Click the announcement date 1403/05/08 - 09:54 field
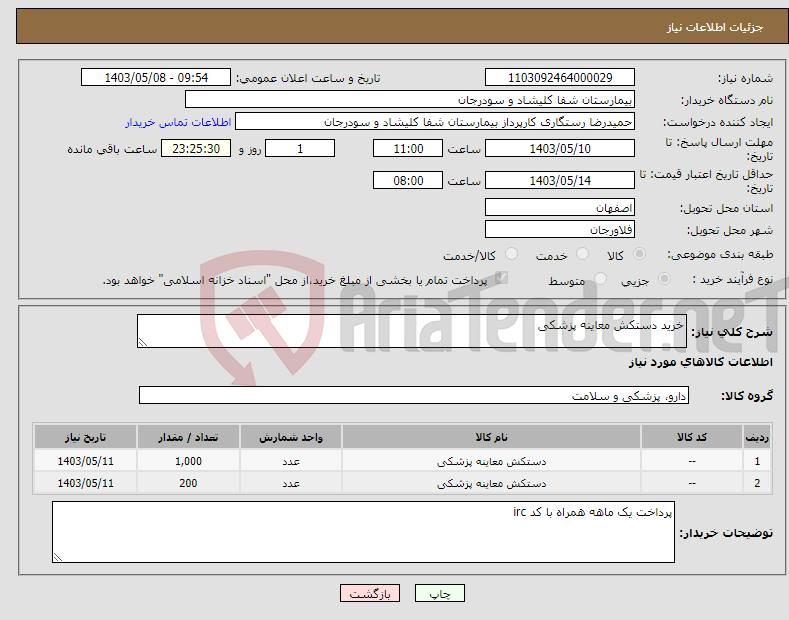789x620 pixels. tap(156, 78)
